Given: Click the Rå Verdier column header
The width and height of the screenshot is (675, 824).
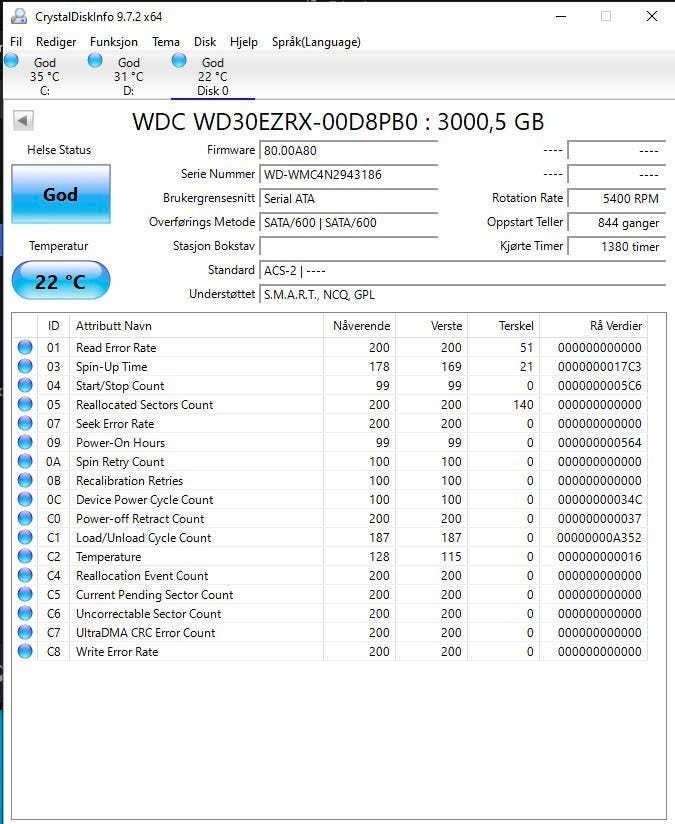Looking at the screenshot, I should click(594, 326).
